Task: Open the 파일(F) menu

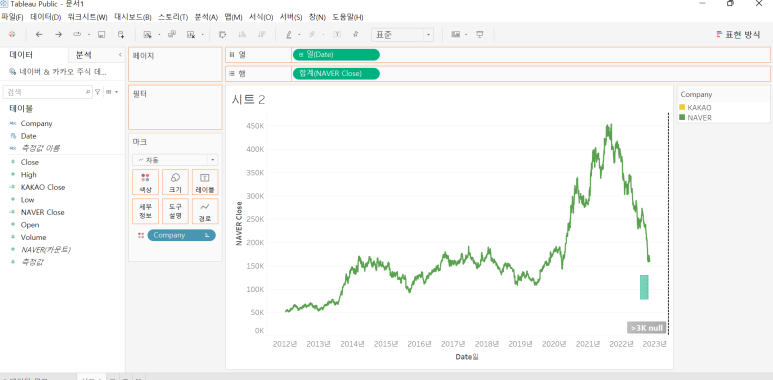Action: tap(12, 17)
